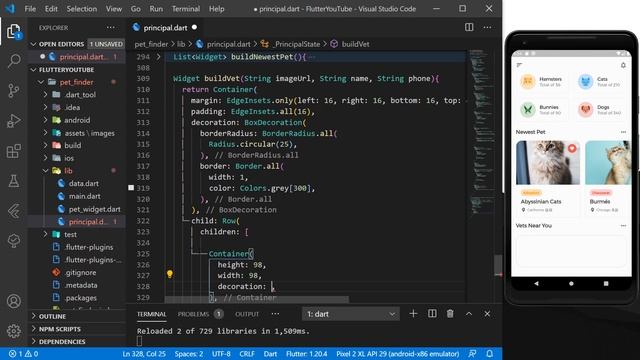Tap Android back button on emulator

[536, 283]
